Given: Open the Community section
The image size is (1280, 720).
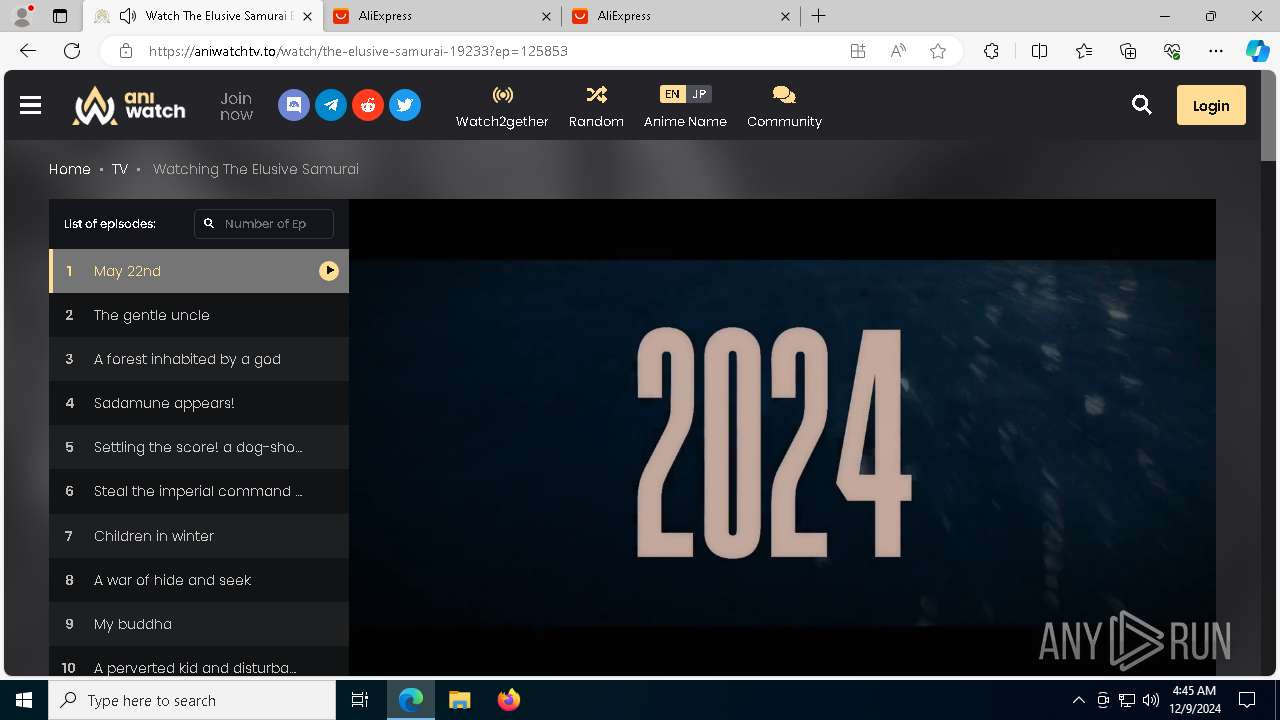Looking at the screenshot, I should point(784,106).
